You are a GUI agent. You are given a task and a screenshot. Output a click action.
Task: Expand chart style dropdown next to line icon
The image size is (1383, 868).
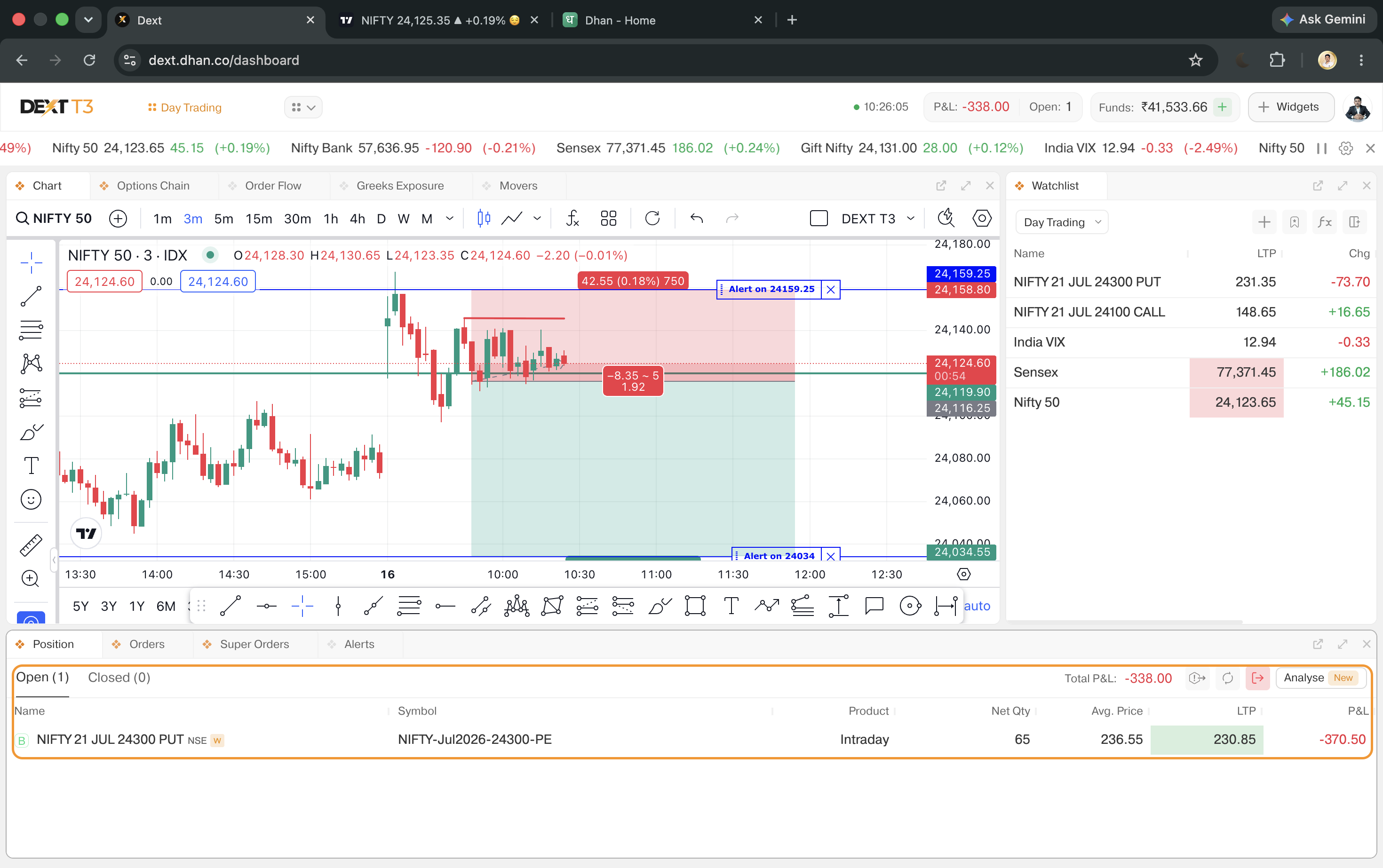point(537,219)
